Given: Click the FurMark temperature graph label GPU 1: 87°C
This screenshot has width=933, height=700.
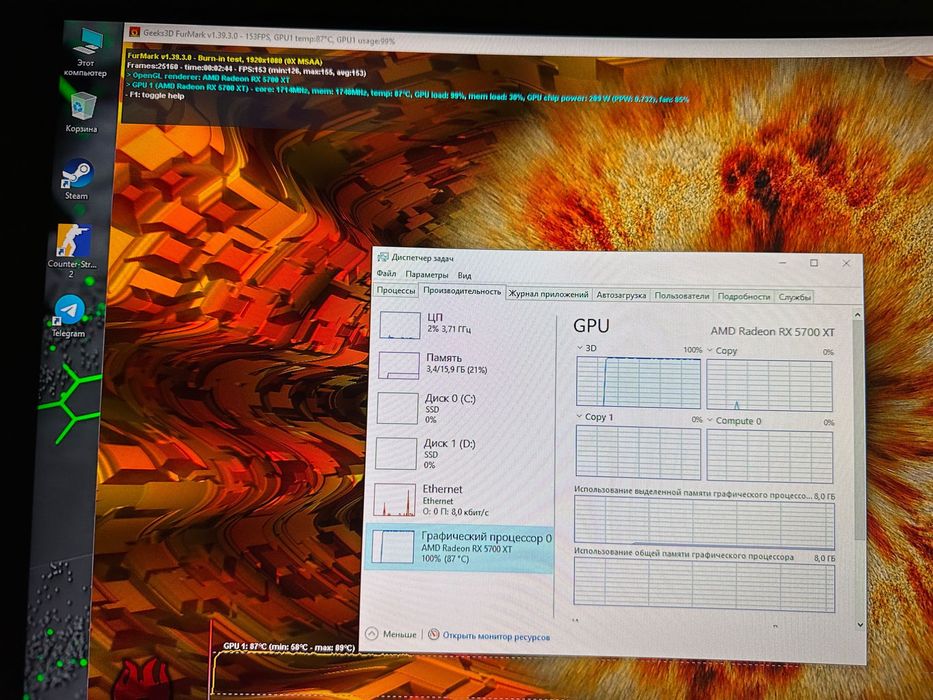Looking at the screenshot, I should (289, 646).
